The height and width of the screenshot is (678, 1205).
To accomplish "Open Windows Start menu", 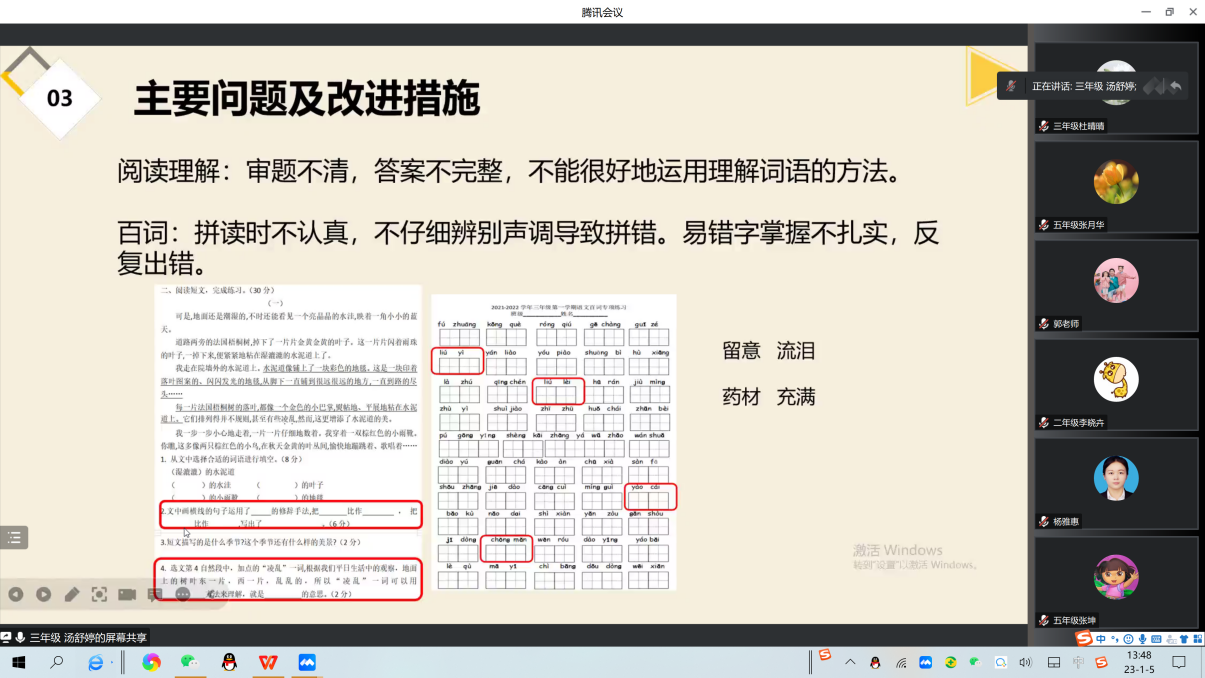I will tap(18, 662).
